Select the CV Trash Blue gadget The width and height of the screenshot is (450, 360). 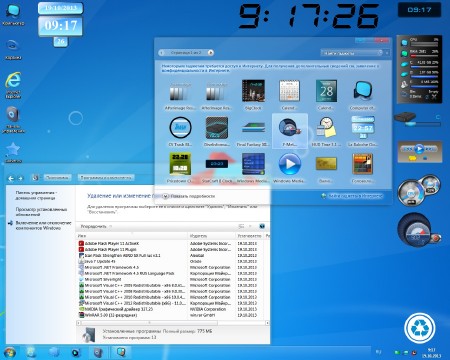(x=180, y=131)
